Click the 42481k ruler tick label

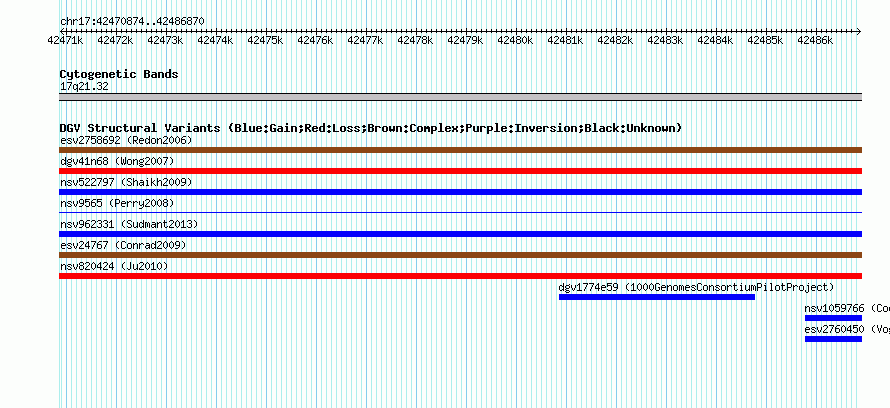pos(565,40)
